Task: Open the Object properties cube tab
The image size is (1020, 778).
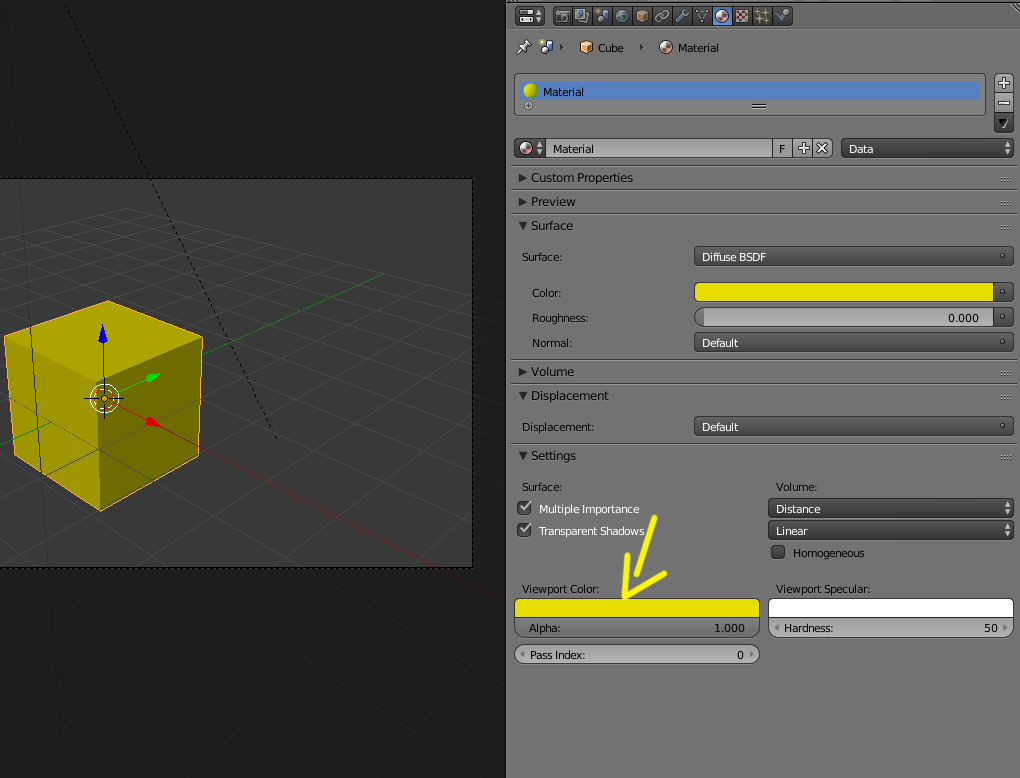Action: coord(642,16)
